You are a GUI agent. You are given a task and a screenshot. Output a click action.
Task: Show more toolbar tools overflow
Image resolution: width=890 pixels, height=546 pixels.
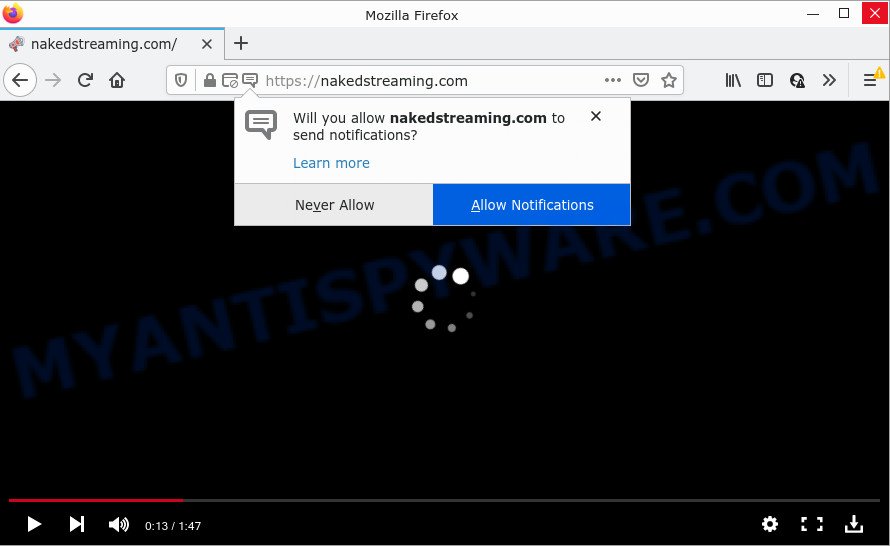(829, 81)
